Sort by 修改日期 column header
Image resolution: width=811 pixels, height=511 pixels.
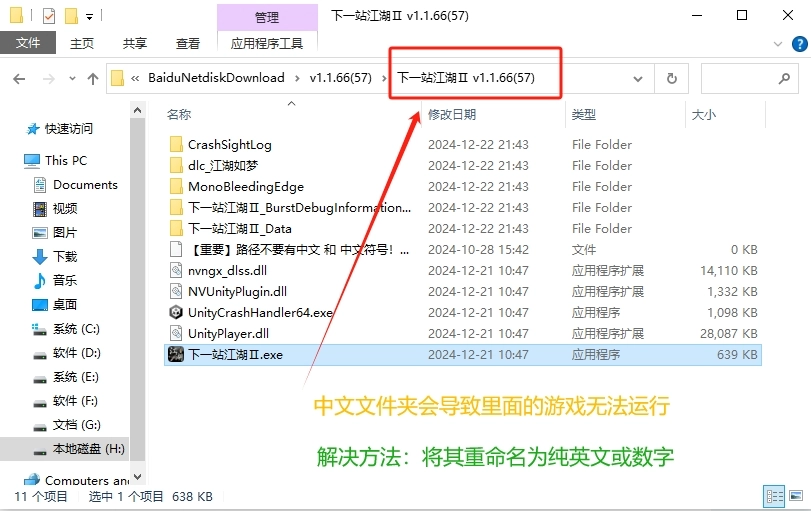452,115
